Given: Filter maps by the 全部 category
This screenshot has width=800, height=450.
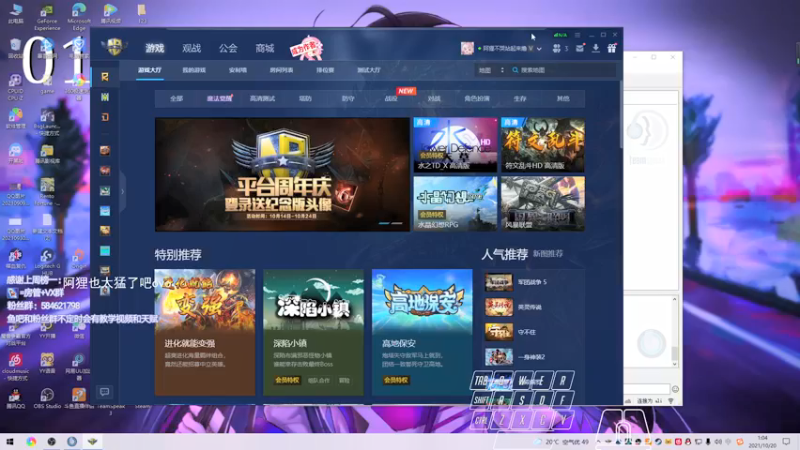Looking at the screenshot, I should click(177, 98).
